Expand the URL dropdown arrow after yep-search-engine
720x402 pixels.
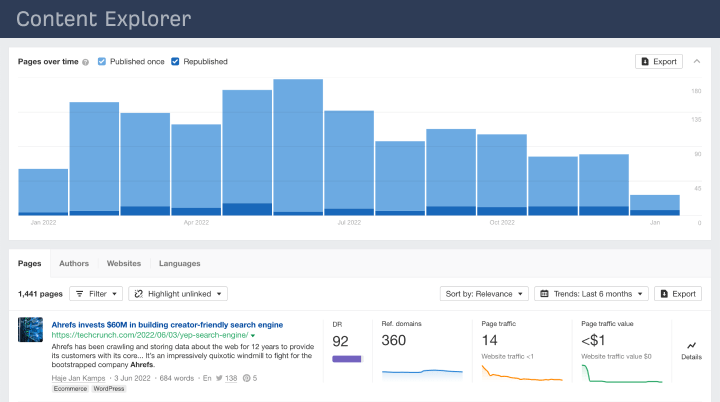[x=253, y=336]
